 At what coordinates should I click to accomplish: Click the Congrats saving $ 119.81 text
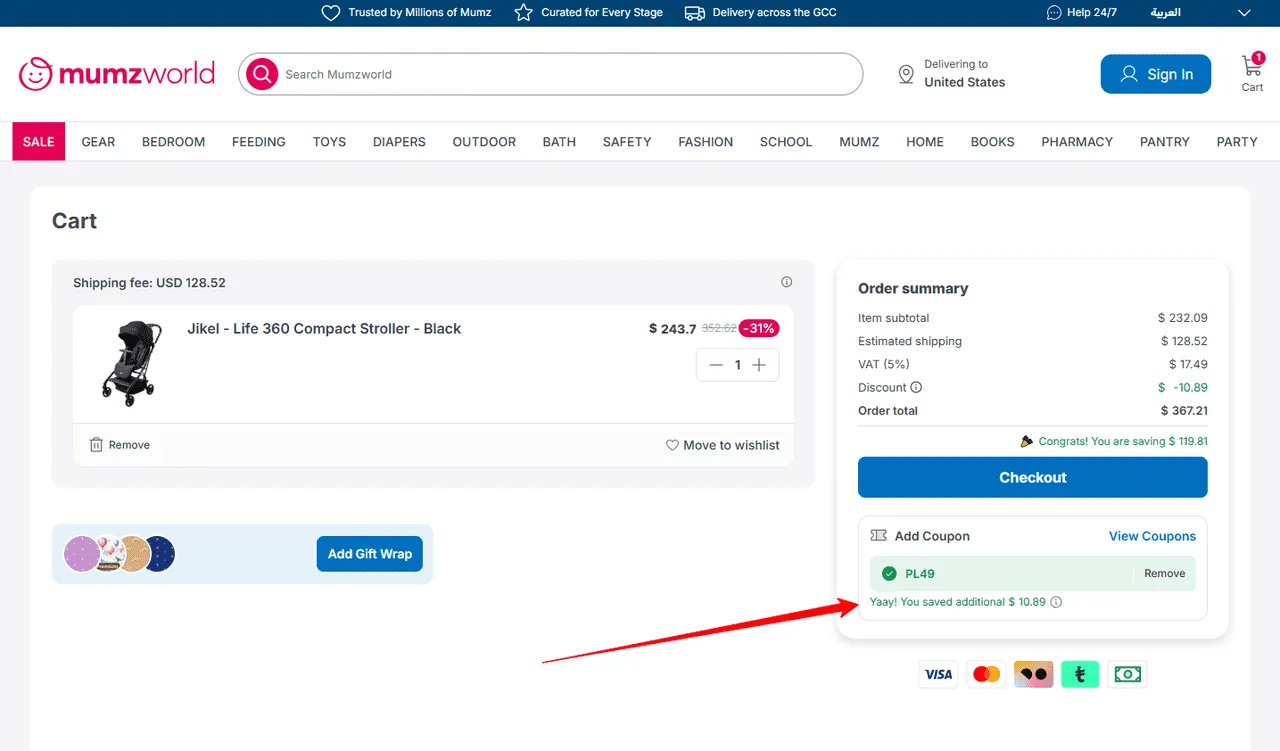pos(1123,441)
